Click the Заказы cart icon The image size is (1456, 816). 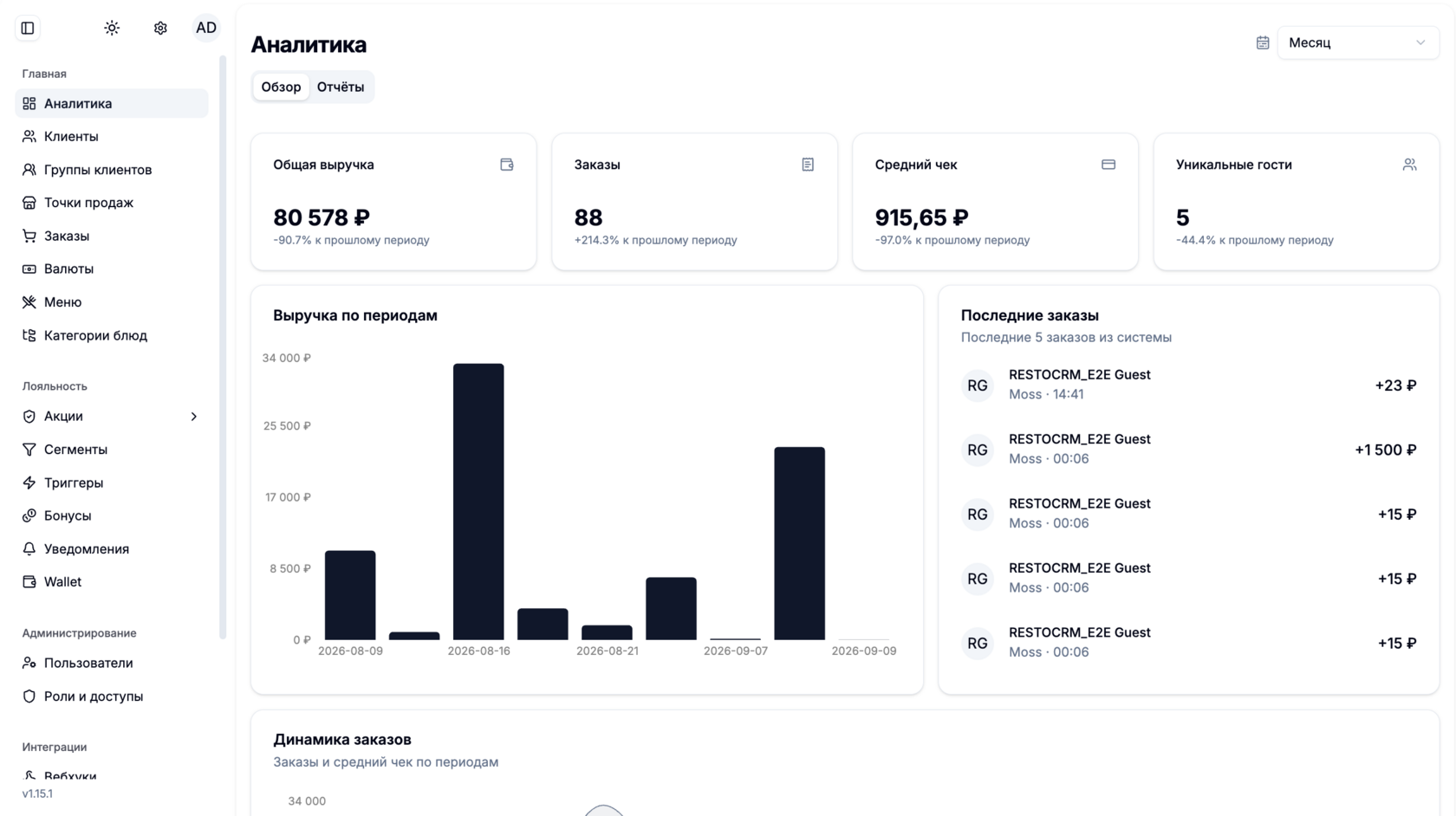click(x=29, y=236)
